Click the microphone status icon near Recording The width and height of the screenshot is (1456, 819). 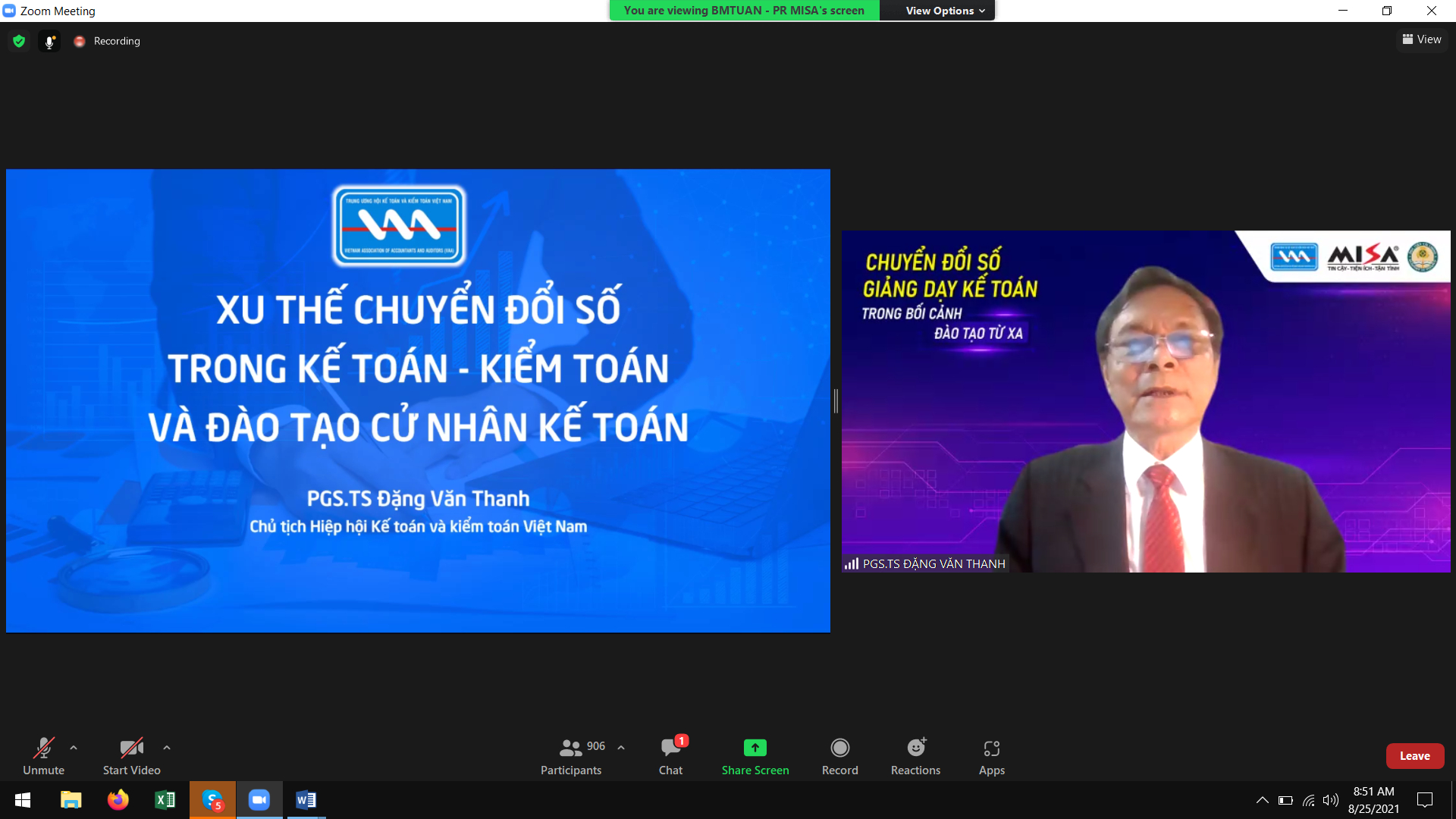click(49, 42)
